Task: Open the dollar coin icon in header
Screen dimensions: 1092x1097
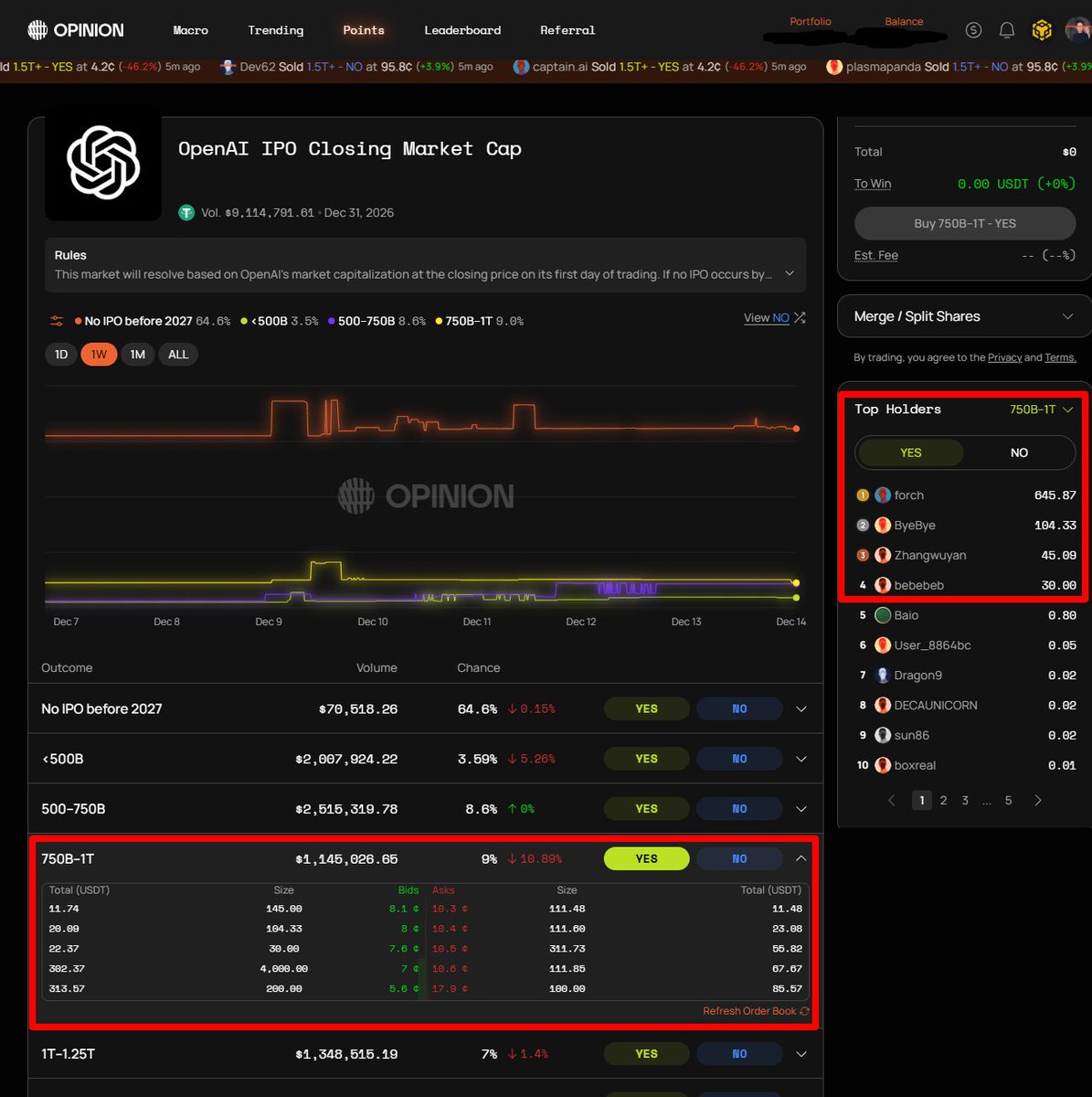Action: tap(973, 30)
